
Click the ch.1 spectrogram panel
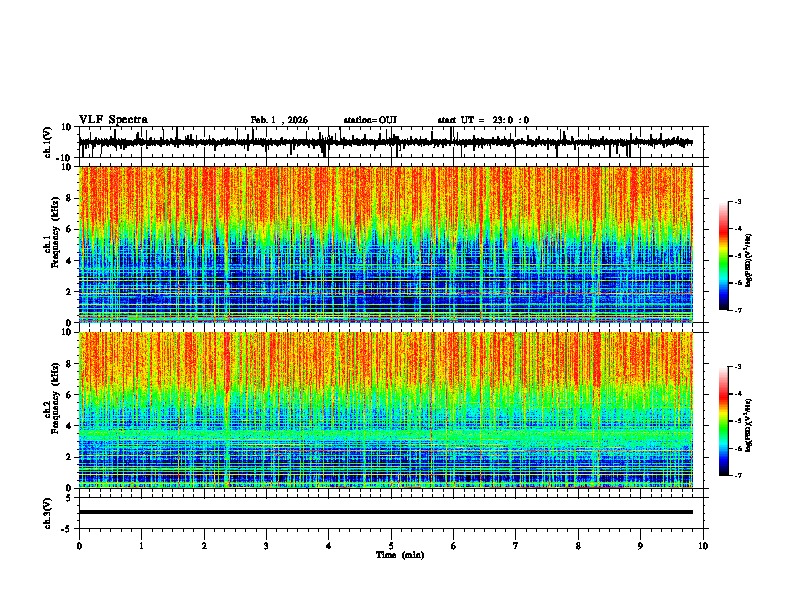click(386, 244)
